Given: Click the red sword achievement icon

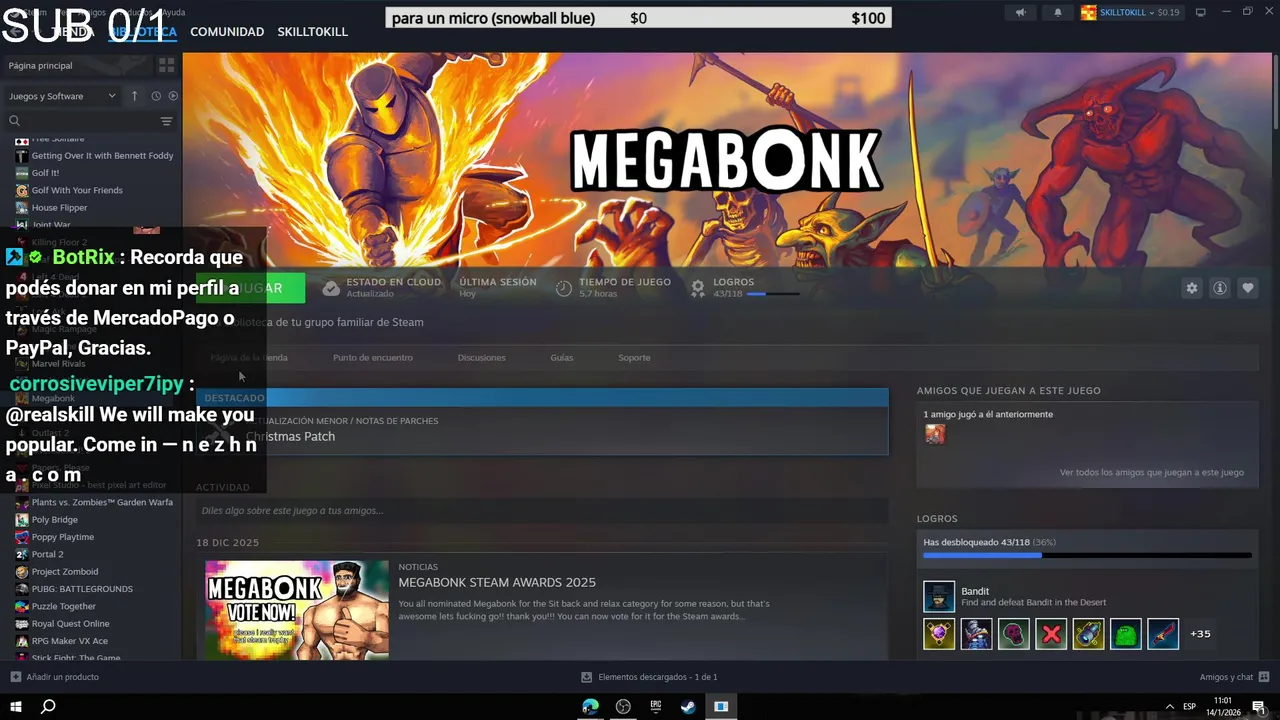Looking at the screenshot, I should [x=1163, y=634].
